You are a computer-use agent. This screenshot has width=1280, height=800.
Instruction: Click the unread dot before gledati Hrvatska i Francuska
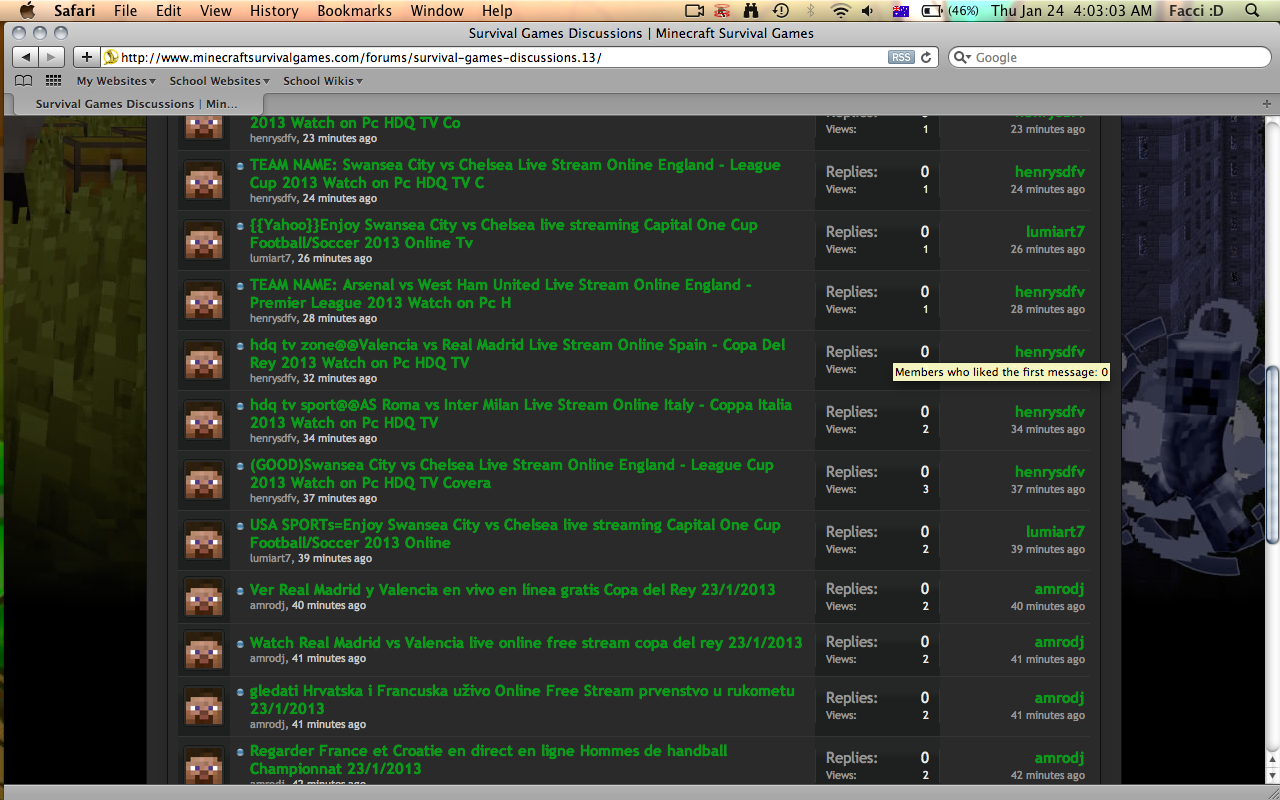click(240, 691)
